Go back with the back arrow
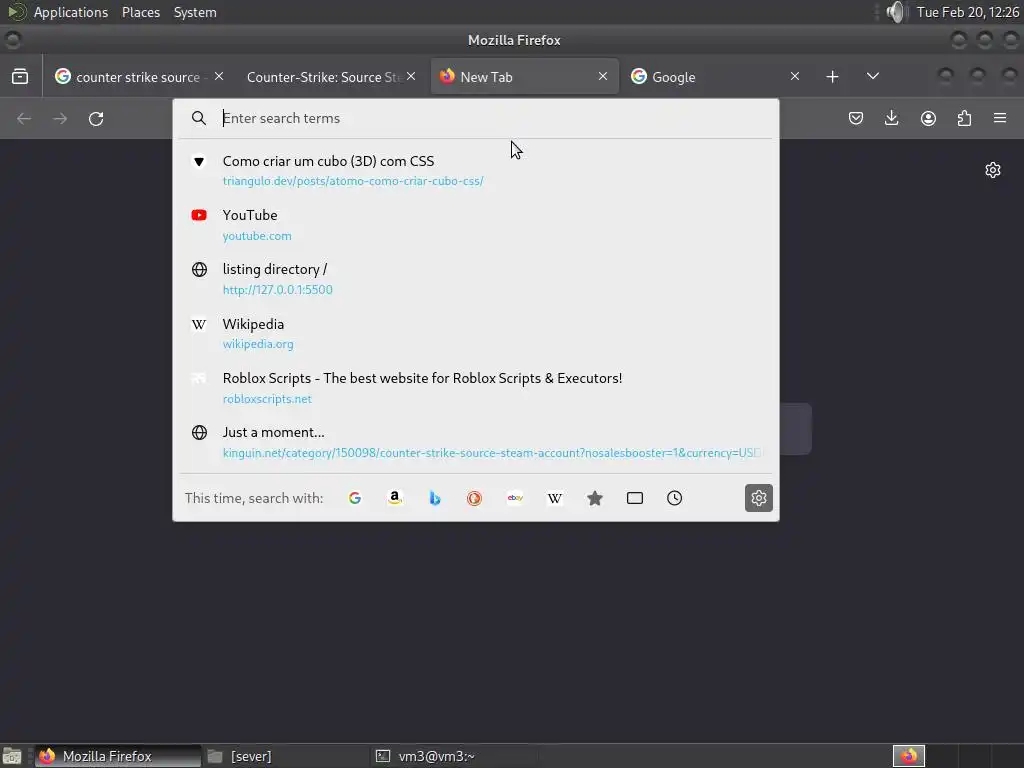The width and height of the screenshot is (1024, 768). tap(24, 118)
